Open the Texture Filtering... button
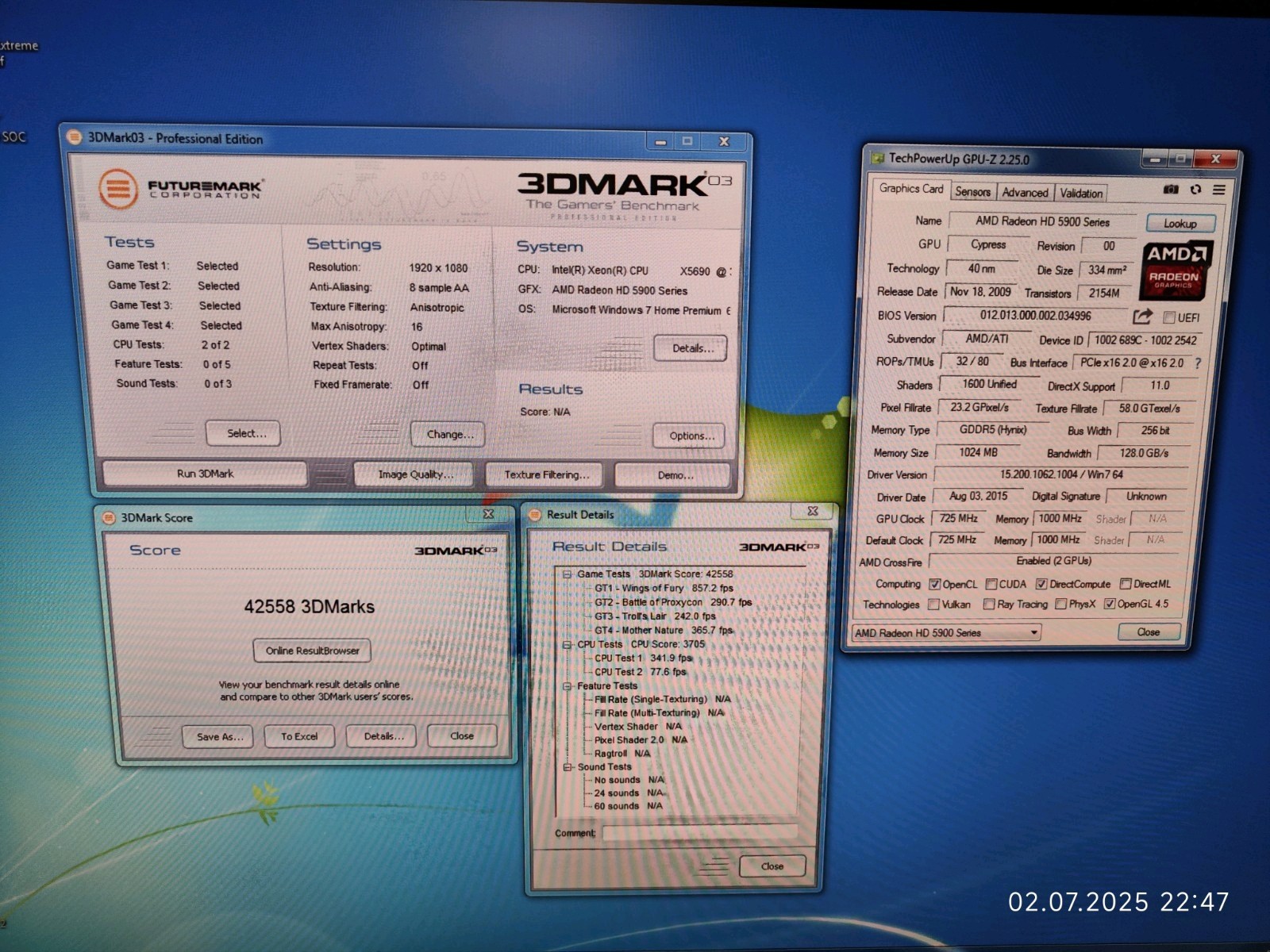The image size is (1270, 952). [545, 474]
